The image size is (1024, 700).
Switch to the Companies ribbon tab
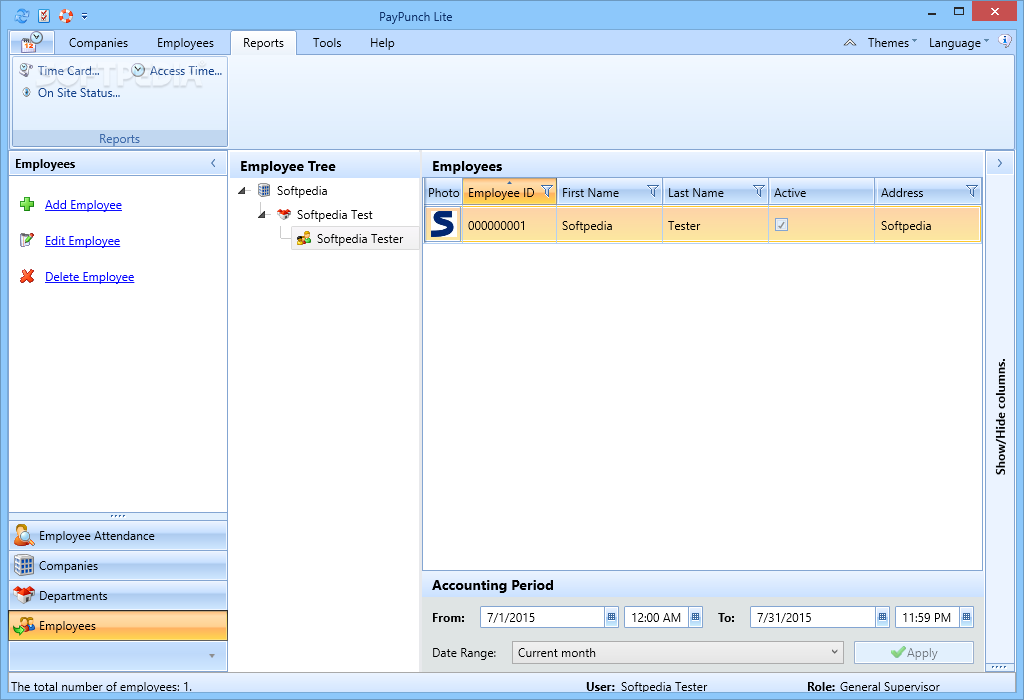coord(99,43)
